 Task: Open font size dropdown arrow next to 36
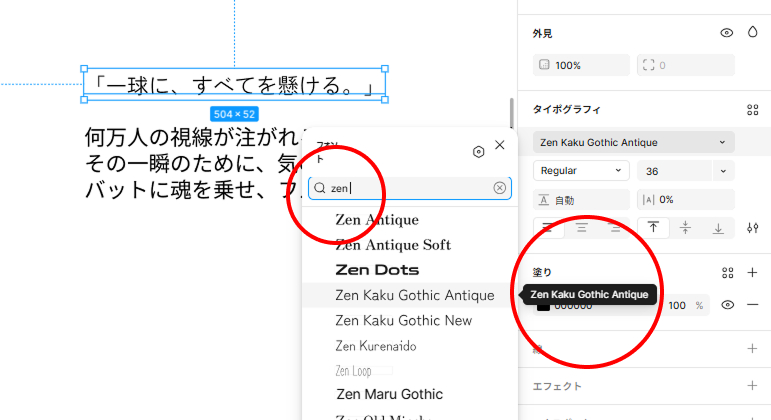(x=723, y=171)
